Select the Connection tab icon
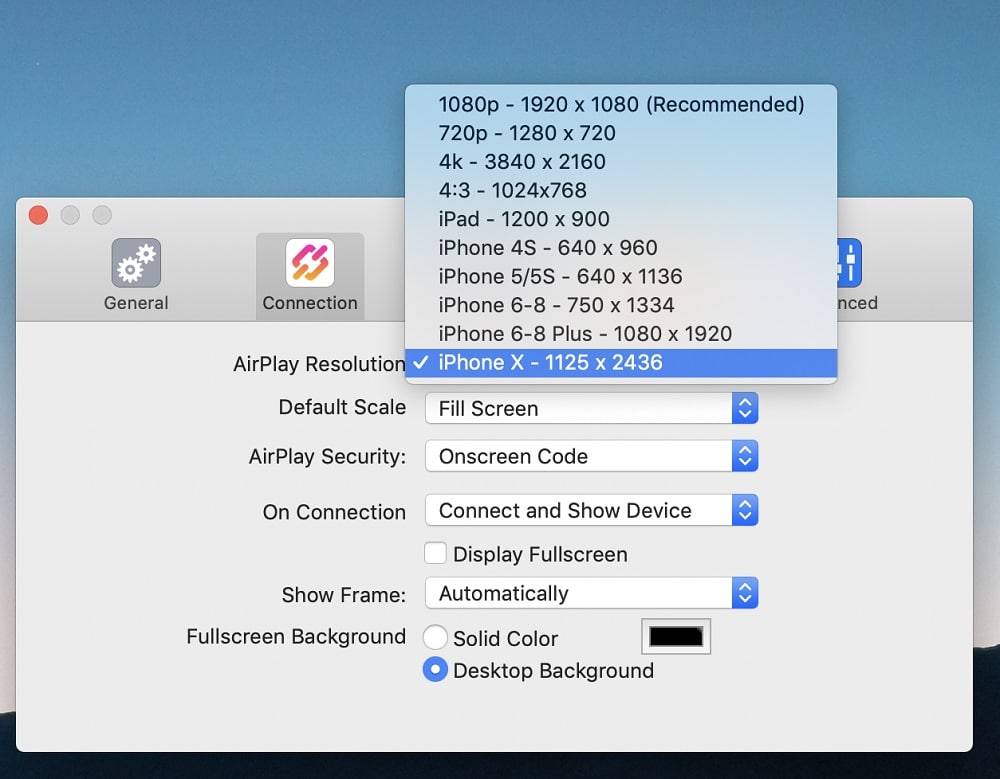 310,264
